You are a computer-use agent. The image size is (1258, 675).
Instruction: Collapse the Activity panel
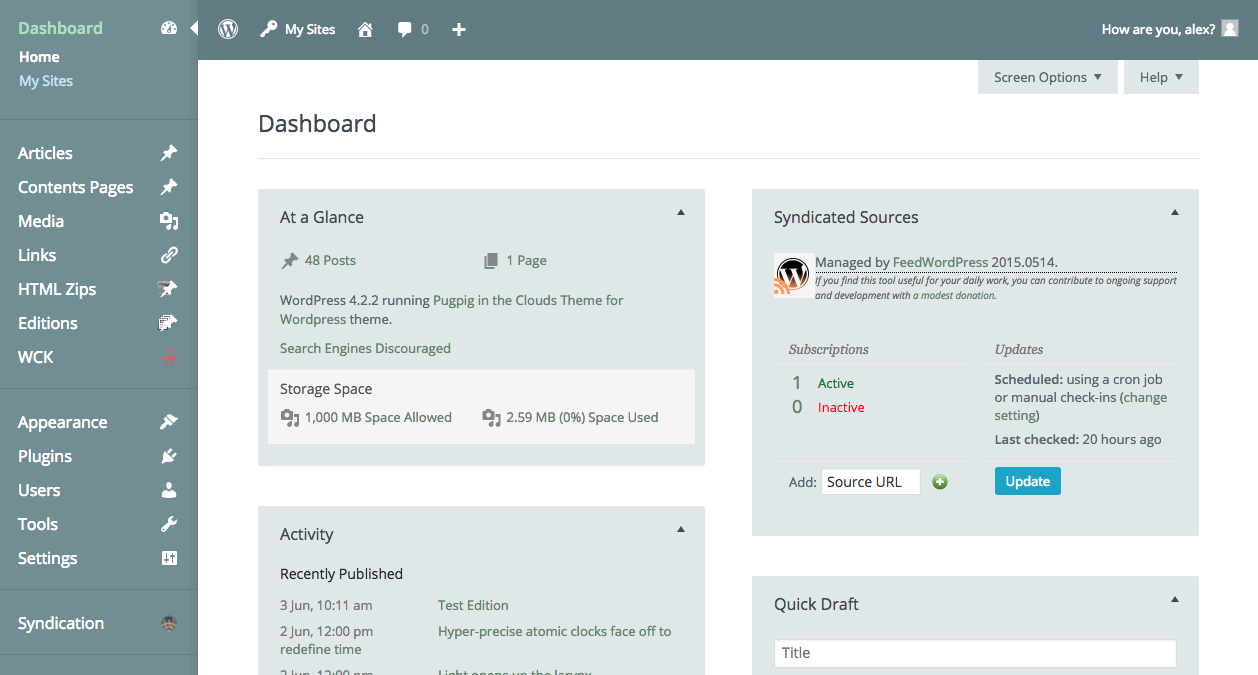681,529
